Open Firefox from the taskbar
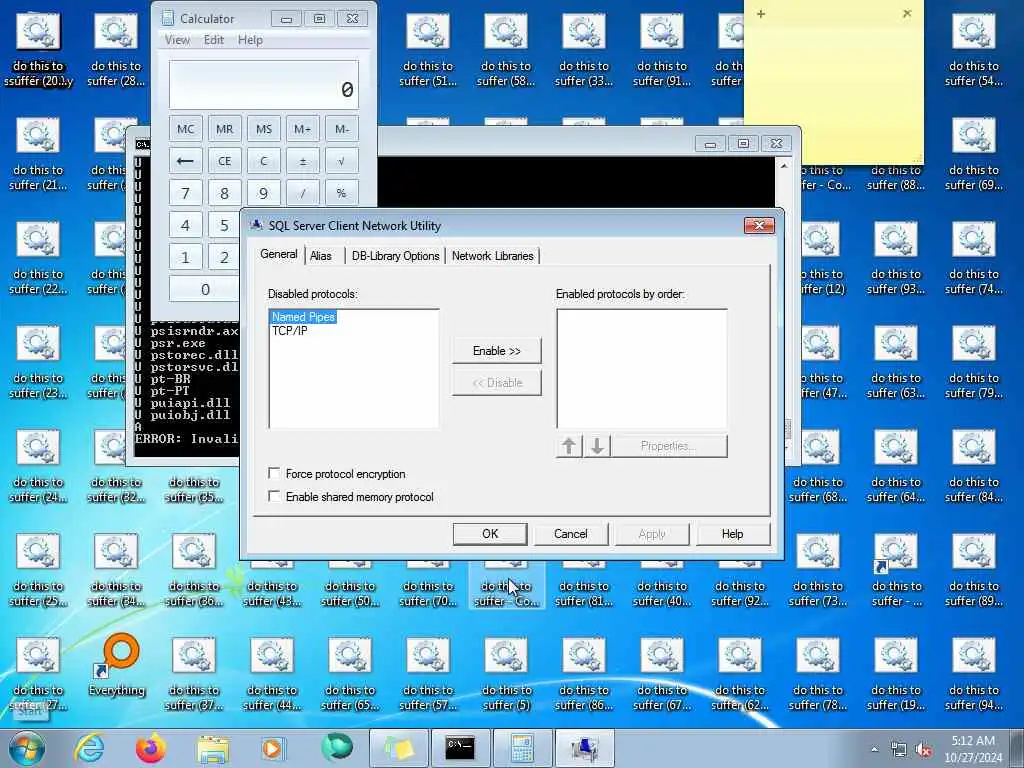Image resolution: width=1024 pixels, height=768 pixels. pos(151,748)
